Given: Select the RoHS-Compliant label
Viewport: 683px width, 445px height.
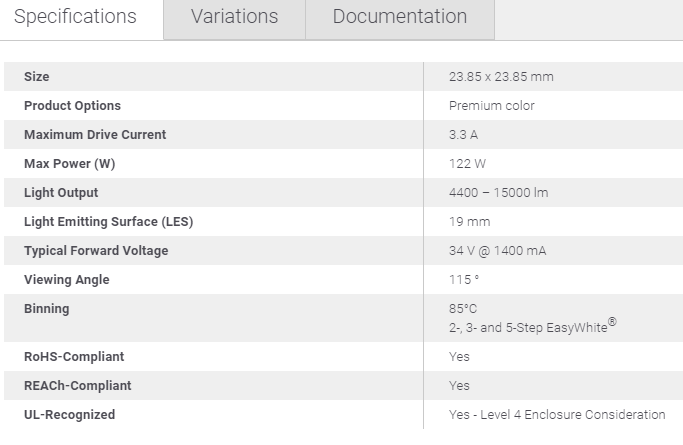Looking at the screenshot, I should point(74,357).
